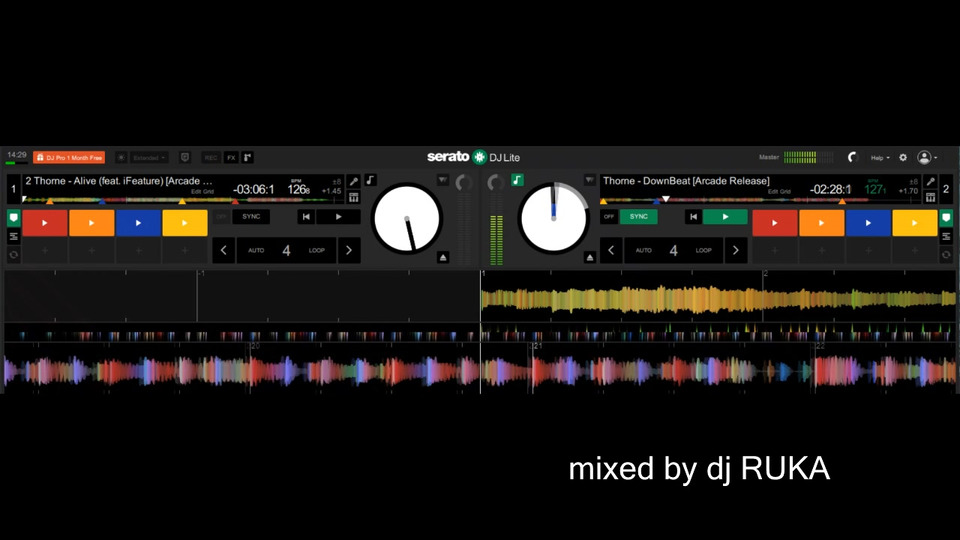
Task: Click Edit Grid on deck 2
Action: click(x=779, y=192)
